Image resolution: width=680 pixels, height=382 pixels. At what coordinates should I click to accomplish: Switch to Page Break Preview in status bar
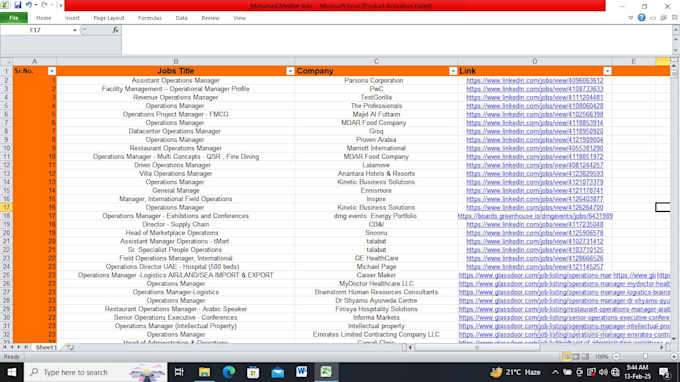tap(585, 356)
